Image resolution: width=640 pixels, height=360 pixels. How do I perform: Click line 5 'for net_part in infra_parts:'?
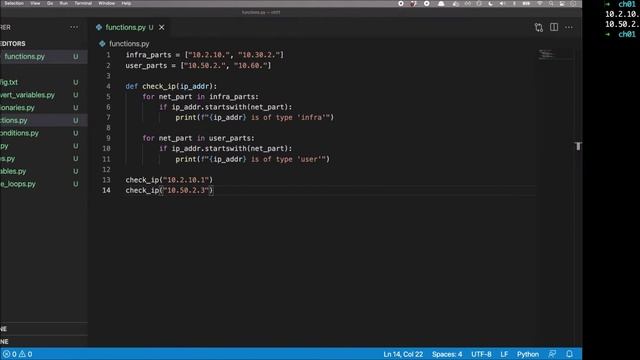pyautogui.click(x=200, y=97)
